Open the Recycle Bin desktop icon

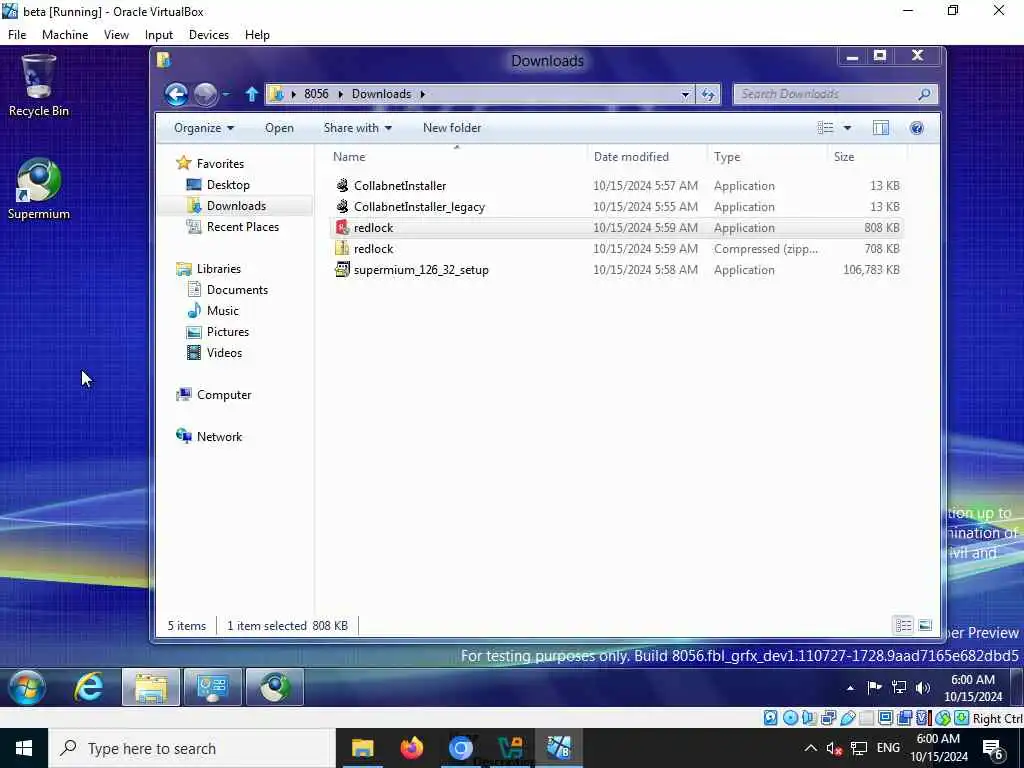39,86
